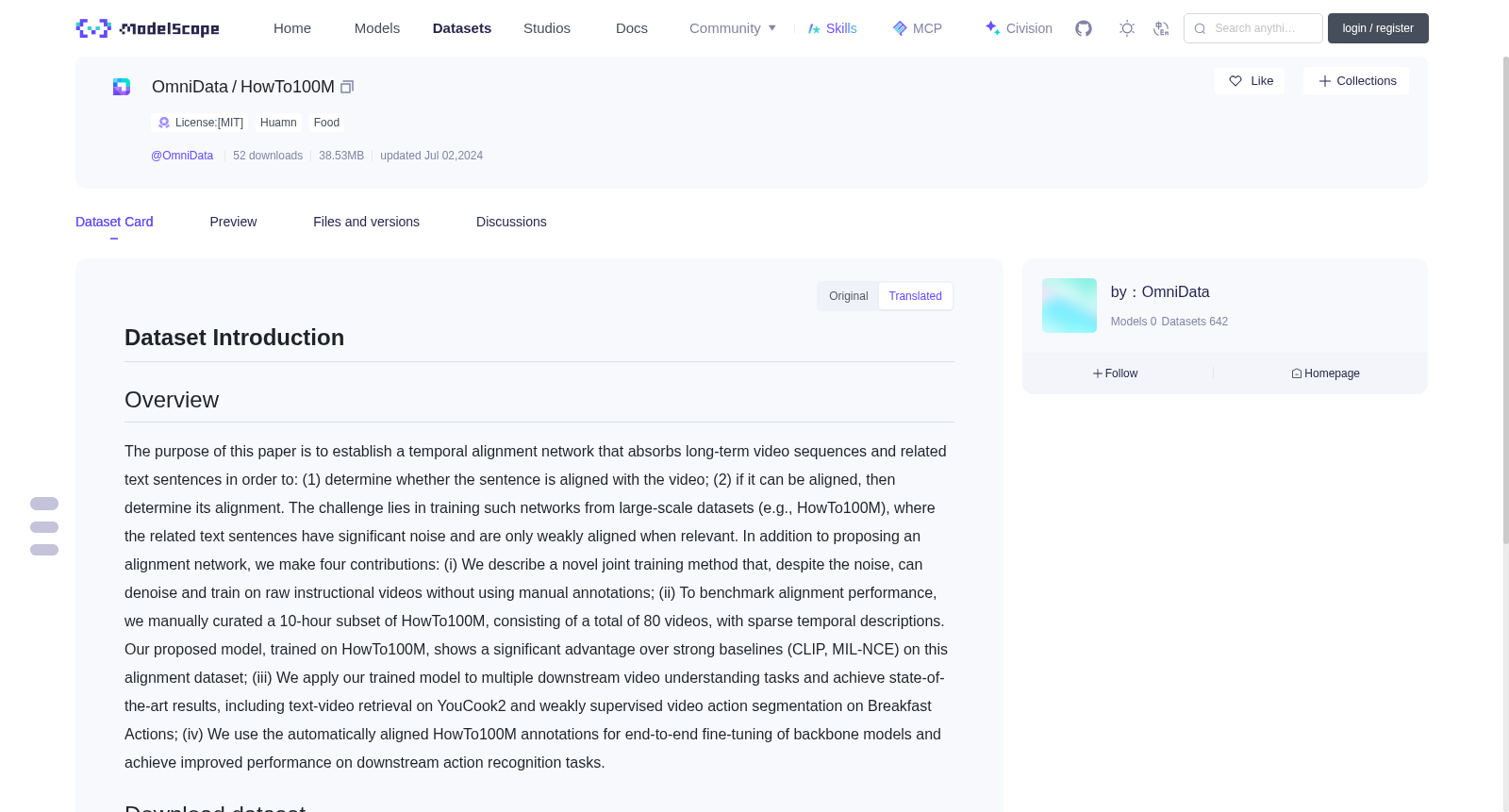Click the language switch icon

[1161, 28]
